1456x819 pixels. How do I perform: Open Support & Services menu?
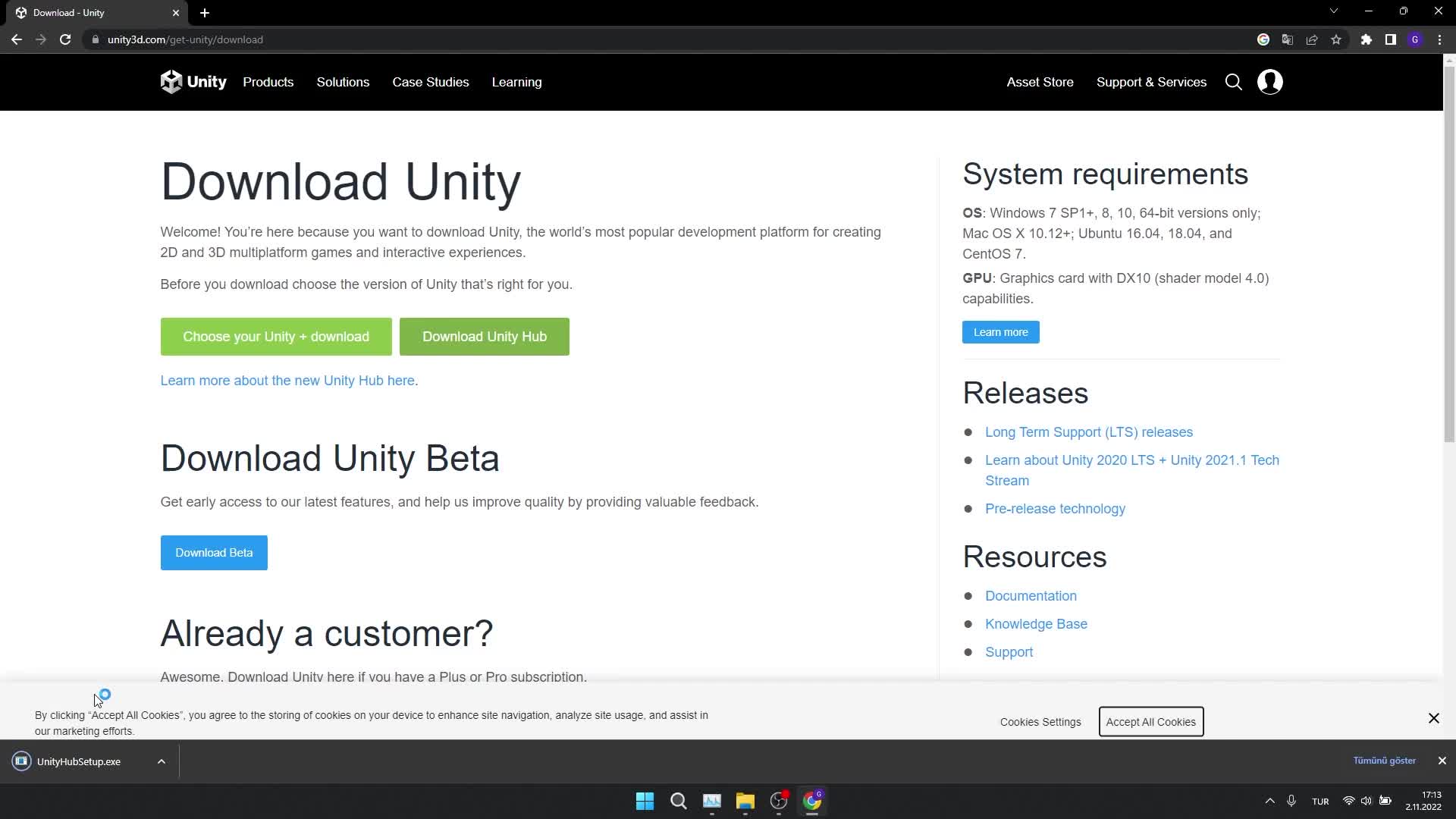pos(1151,82)
